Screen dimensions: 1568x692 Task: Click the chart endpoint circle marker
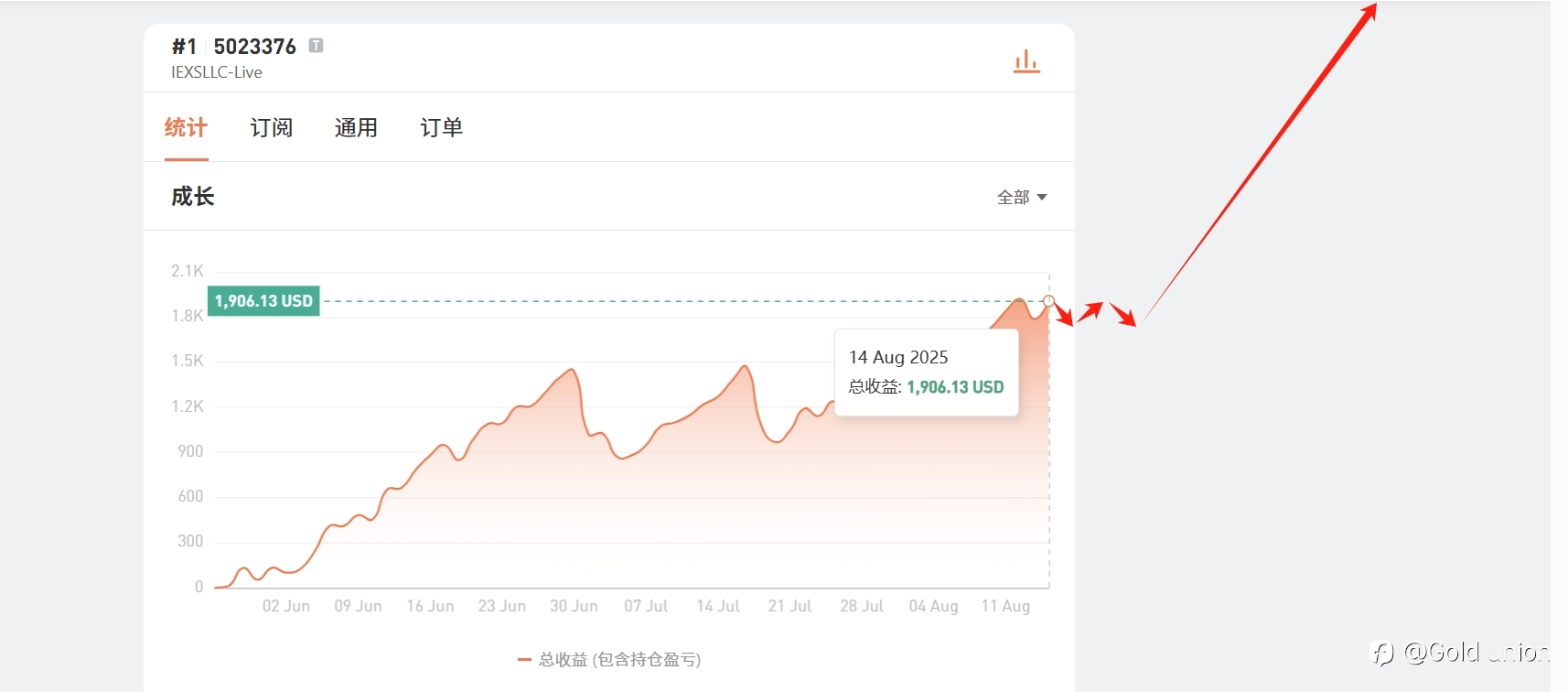coord(1049,301)
